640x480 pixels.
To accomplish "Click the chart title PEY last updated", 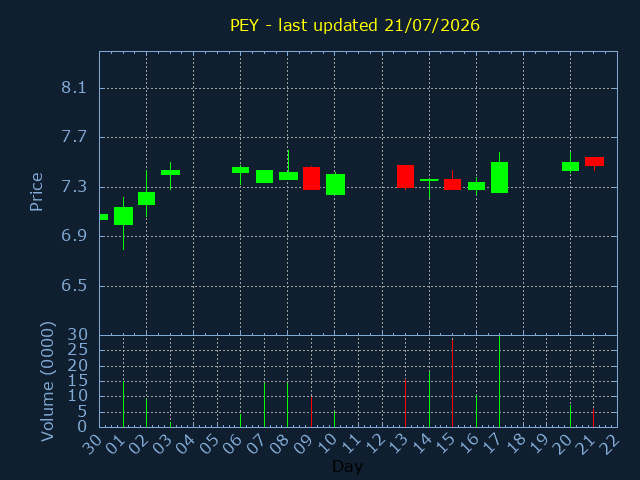I will [x=355, y=25].
